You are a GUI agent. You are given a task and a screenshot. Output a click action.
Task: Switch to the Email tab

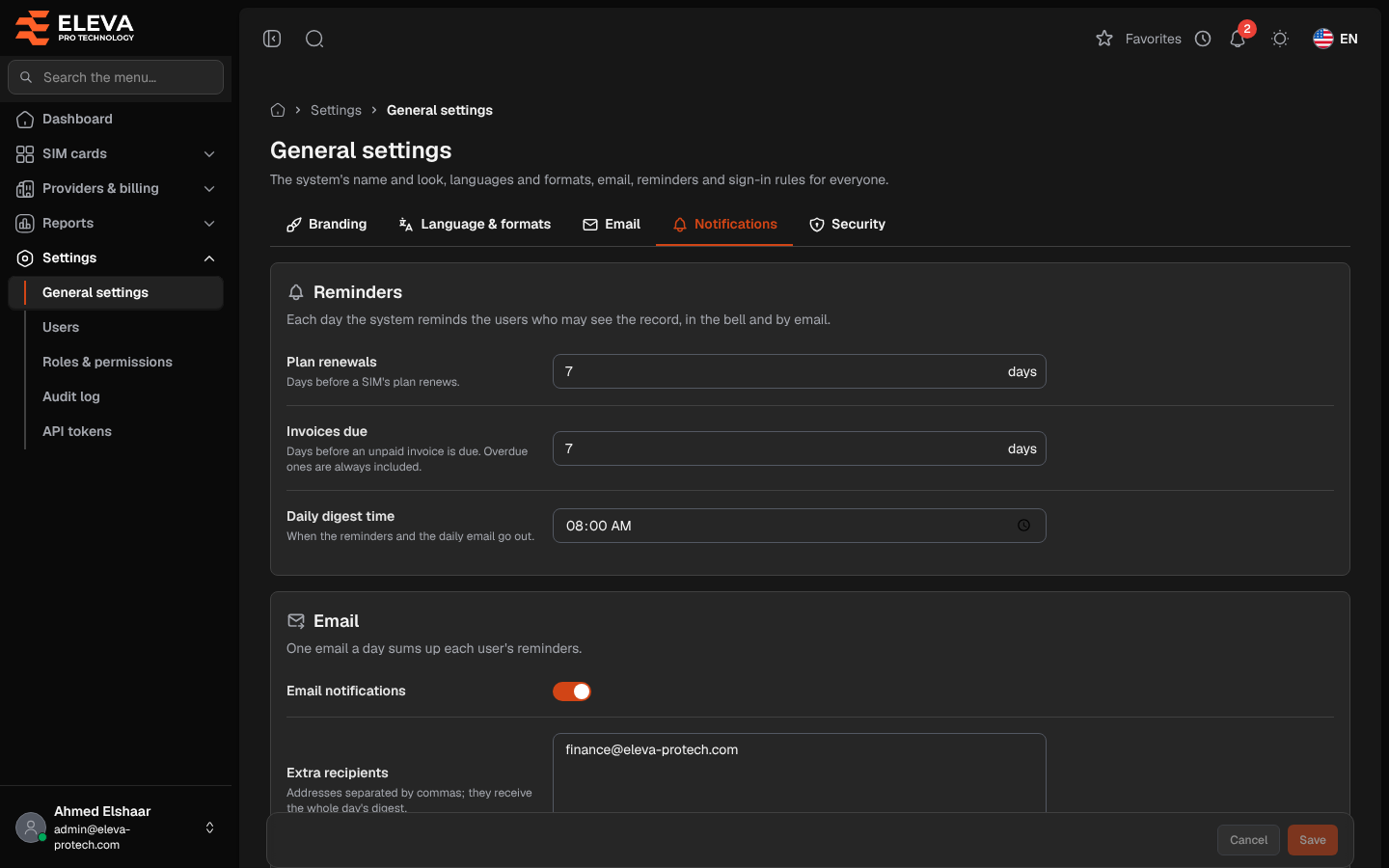click(612, 224)
